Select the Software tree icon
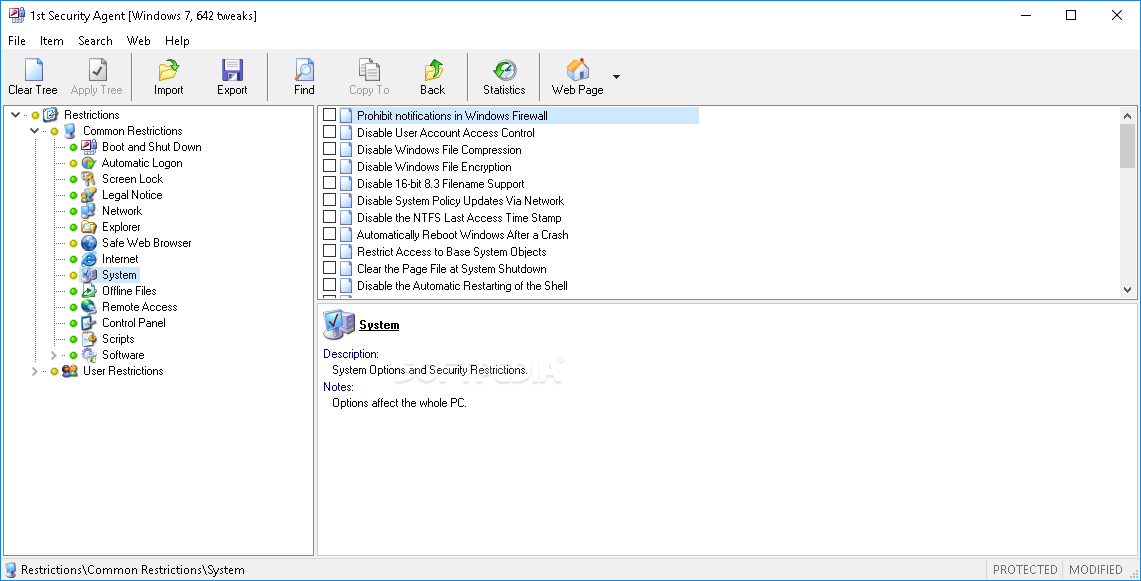This screenshot has width=1141, height=581. pyautogui.click(x=89, y=355)
